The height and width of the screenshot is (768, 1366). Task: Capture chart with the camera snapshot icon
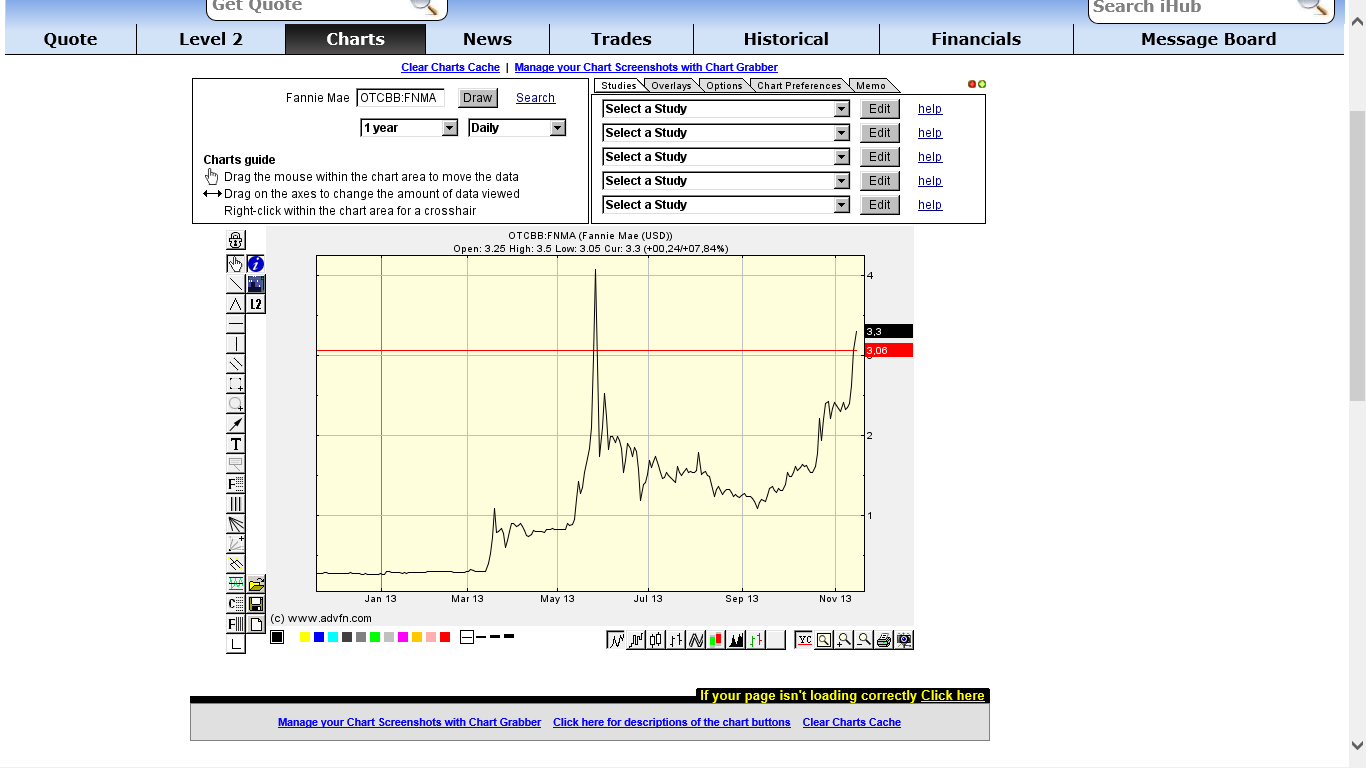[904, 640]
